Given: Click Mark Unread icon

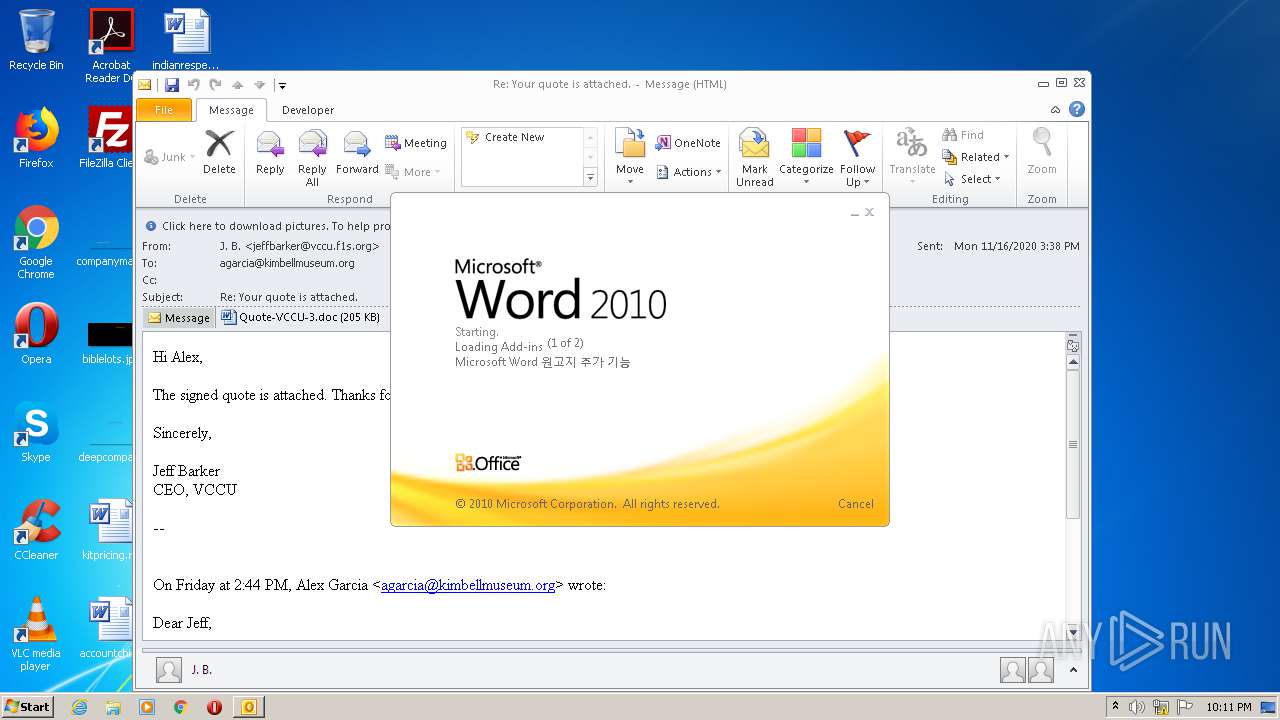Looking at the screenshot, I should click(x=754, y=144).
